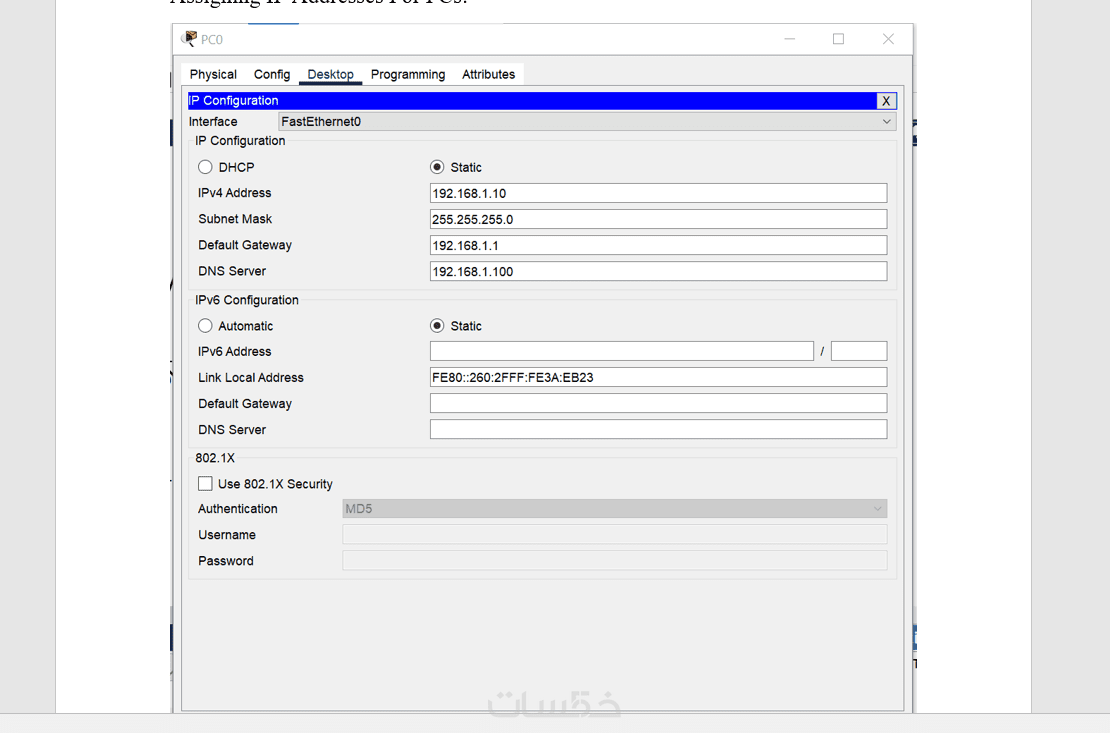Expand the Interface FastEthernet0 dropdown
The height and width of the screenshot is (733, 1110).
tap(587, 122)
